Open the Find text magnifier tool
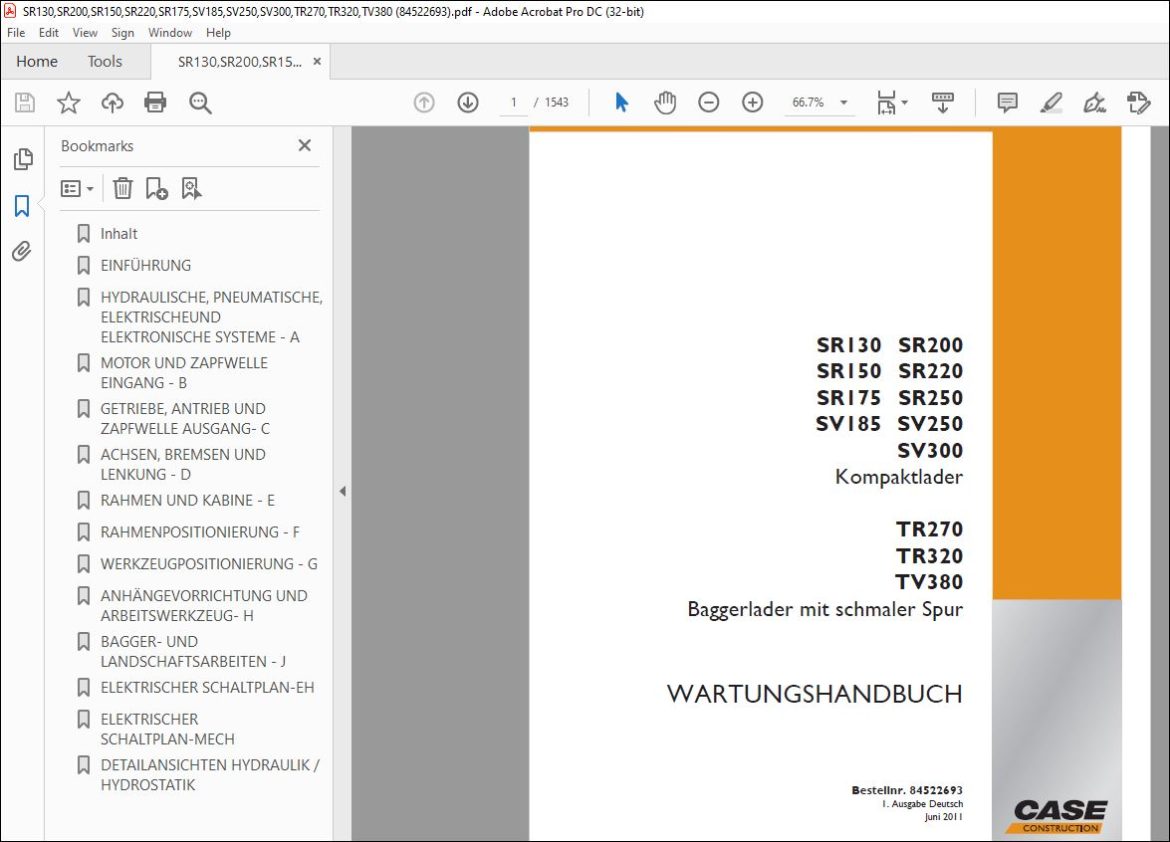 coord(200,102)
